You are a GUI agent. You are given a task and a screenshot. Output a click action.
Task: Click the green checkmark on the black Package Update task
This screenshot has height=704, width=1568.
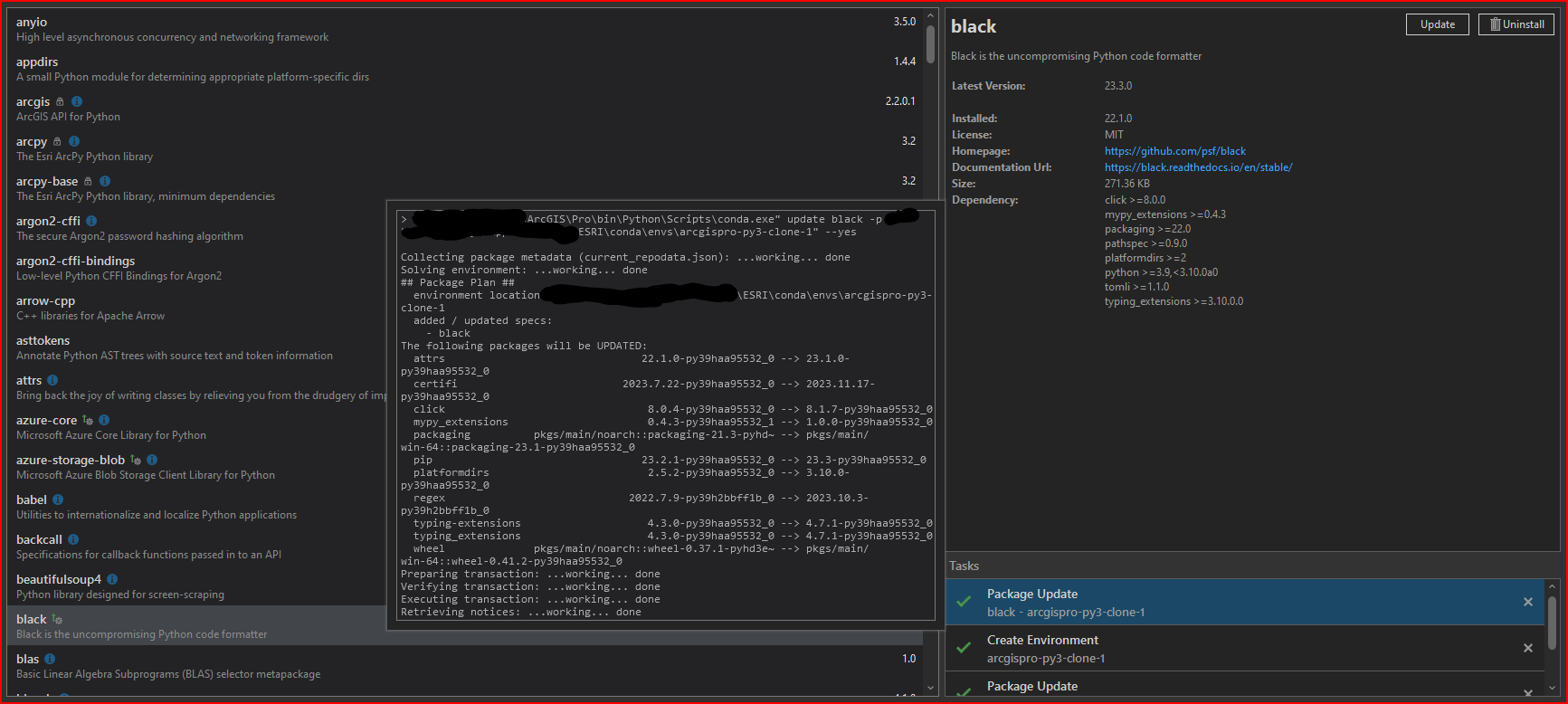pos(965,601)
